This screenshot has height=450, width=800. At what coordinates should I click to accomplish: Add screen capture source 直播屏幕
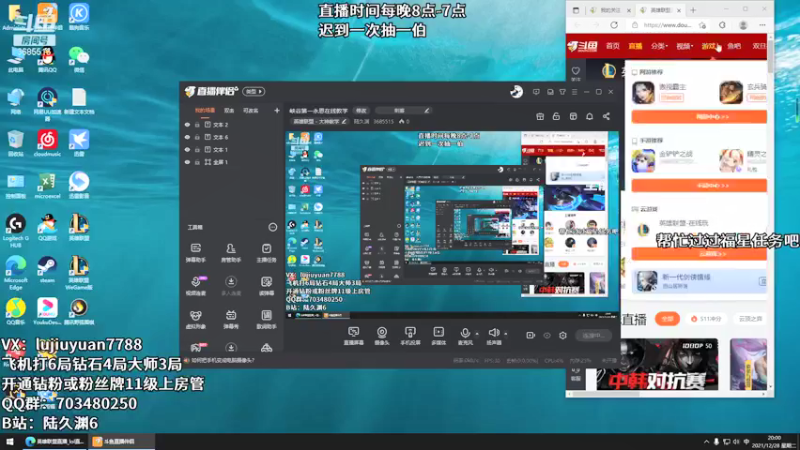point(353,336)
